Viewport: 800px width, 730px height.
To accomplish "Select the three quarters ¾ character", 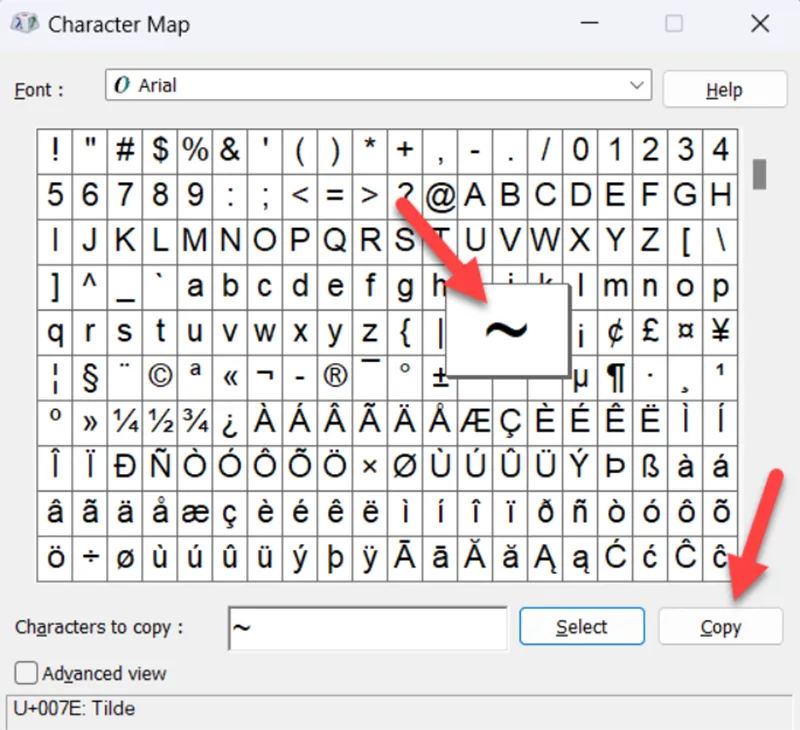I will [195, 423].
